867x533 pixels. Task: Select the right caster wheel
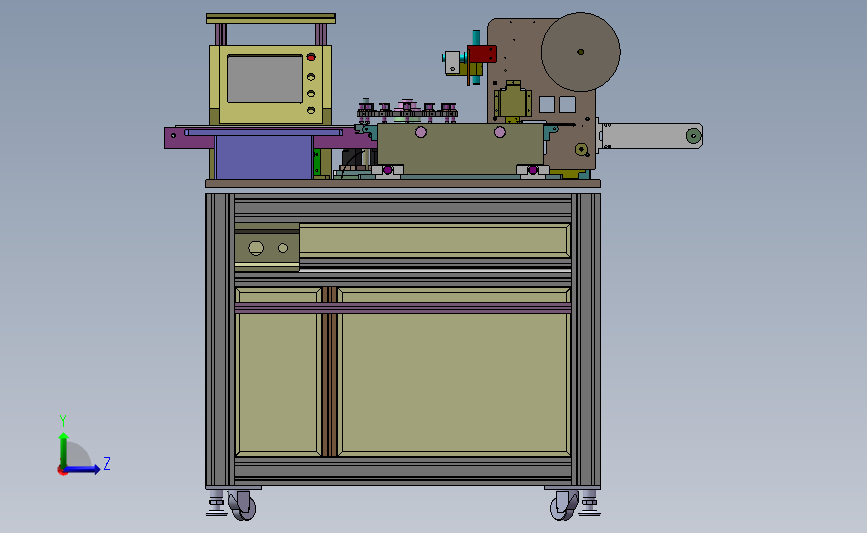[x=563, y=506]
